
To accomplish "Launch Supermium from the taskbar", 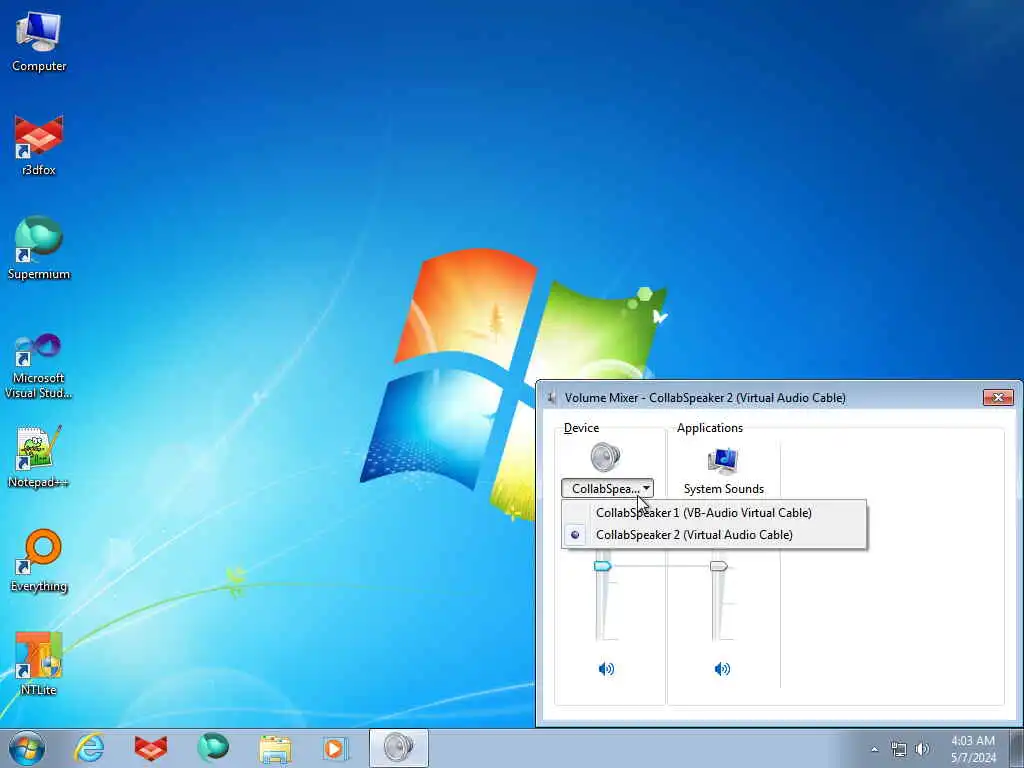I will (213, 748).
